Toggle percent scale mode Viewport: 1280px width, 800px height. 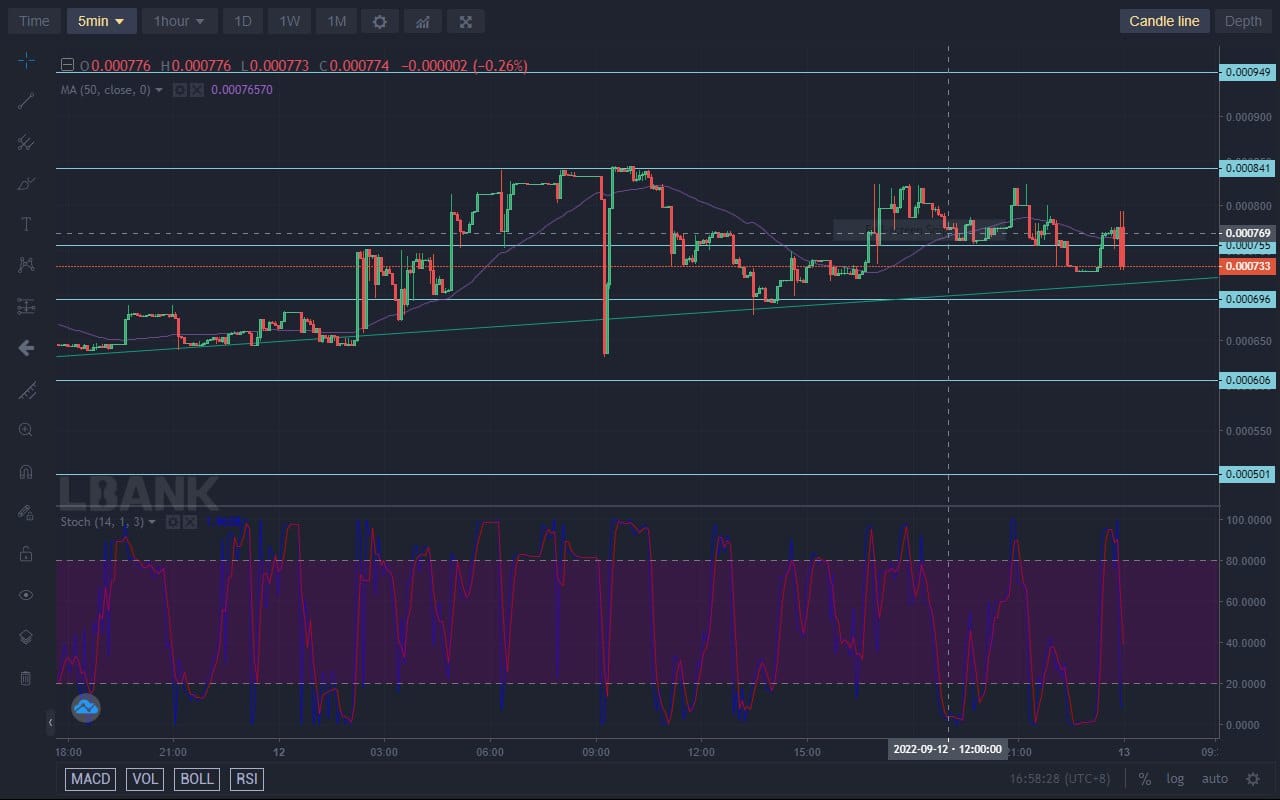coord(1144,778)
